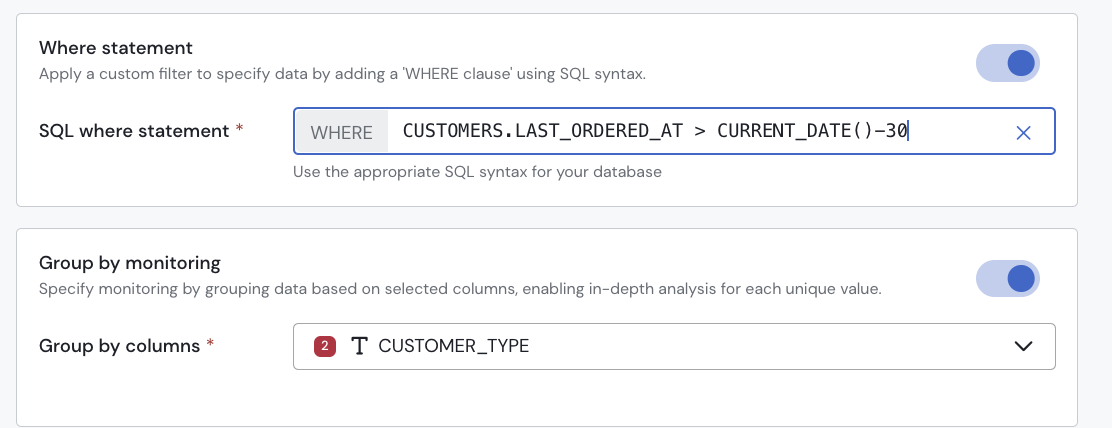The image size is (1112, 428).
Task: Click the red badge showing 2
Action: pos(324,346)
